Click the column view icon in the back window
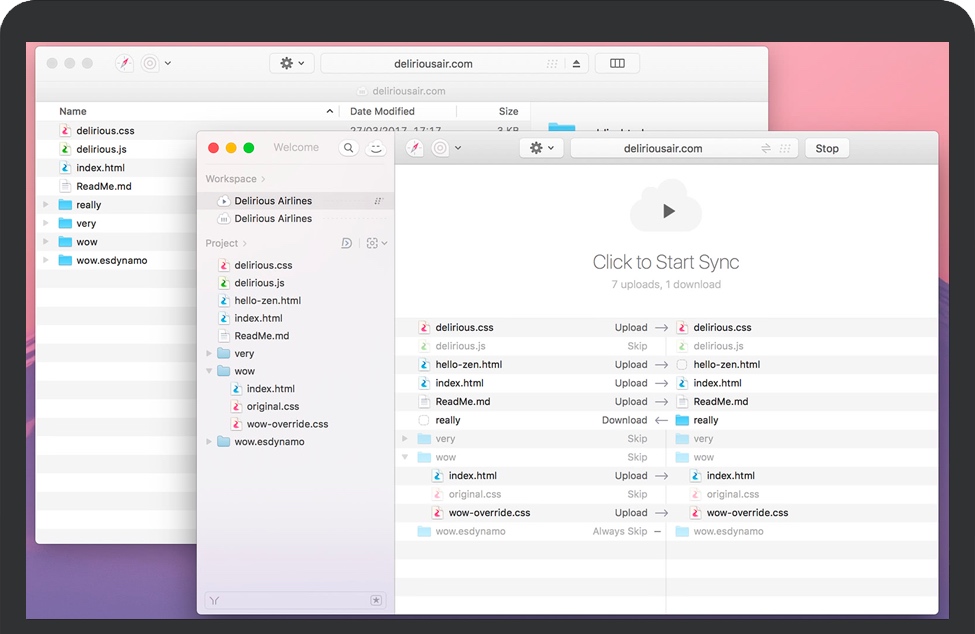 617,64
